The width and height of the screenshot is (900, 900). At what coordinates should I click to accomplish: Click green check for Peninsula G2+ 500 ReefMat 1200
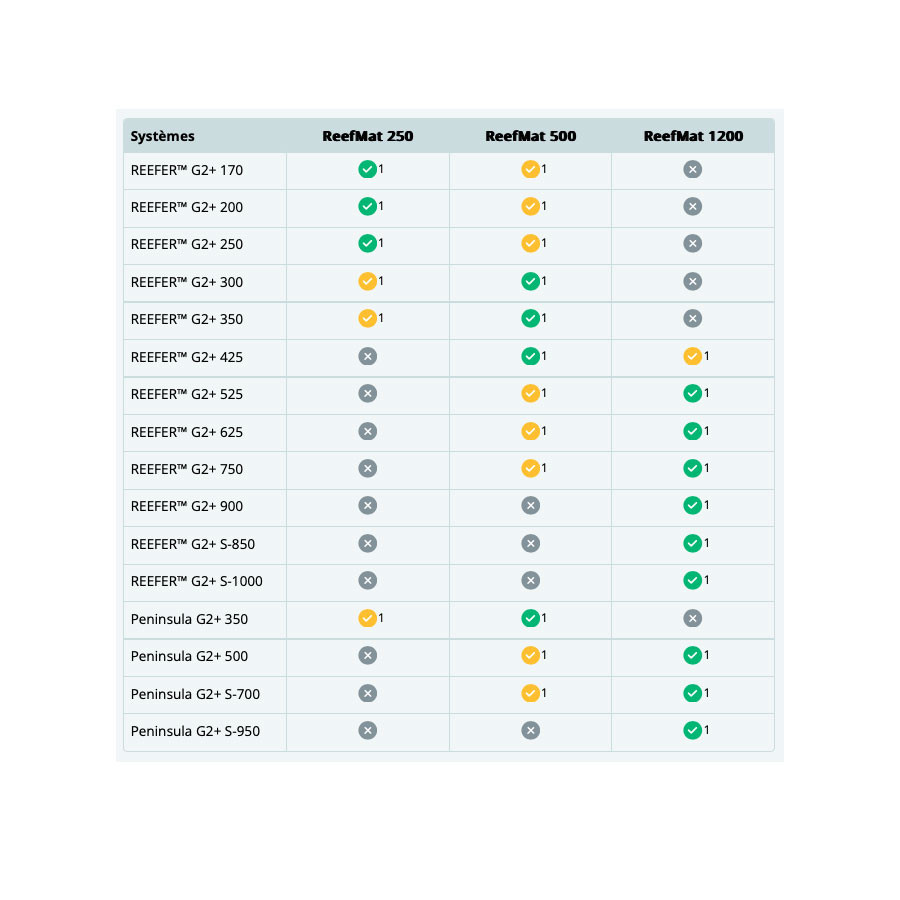pyautogui.click(x=693, y=655)
